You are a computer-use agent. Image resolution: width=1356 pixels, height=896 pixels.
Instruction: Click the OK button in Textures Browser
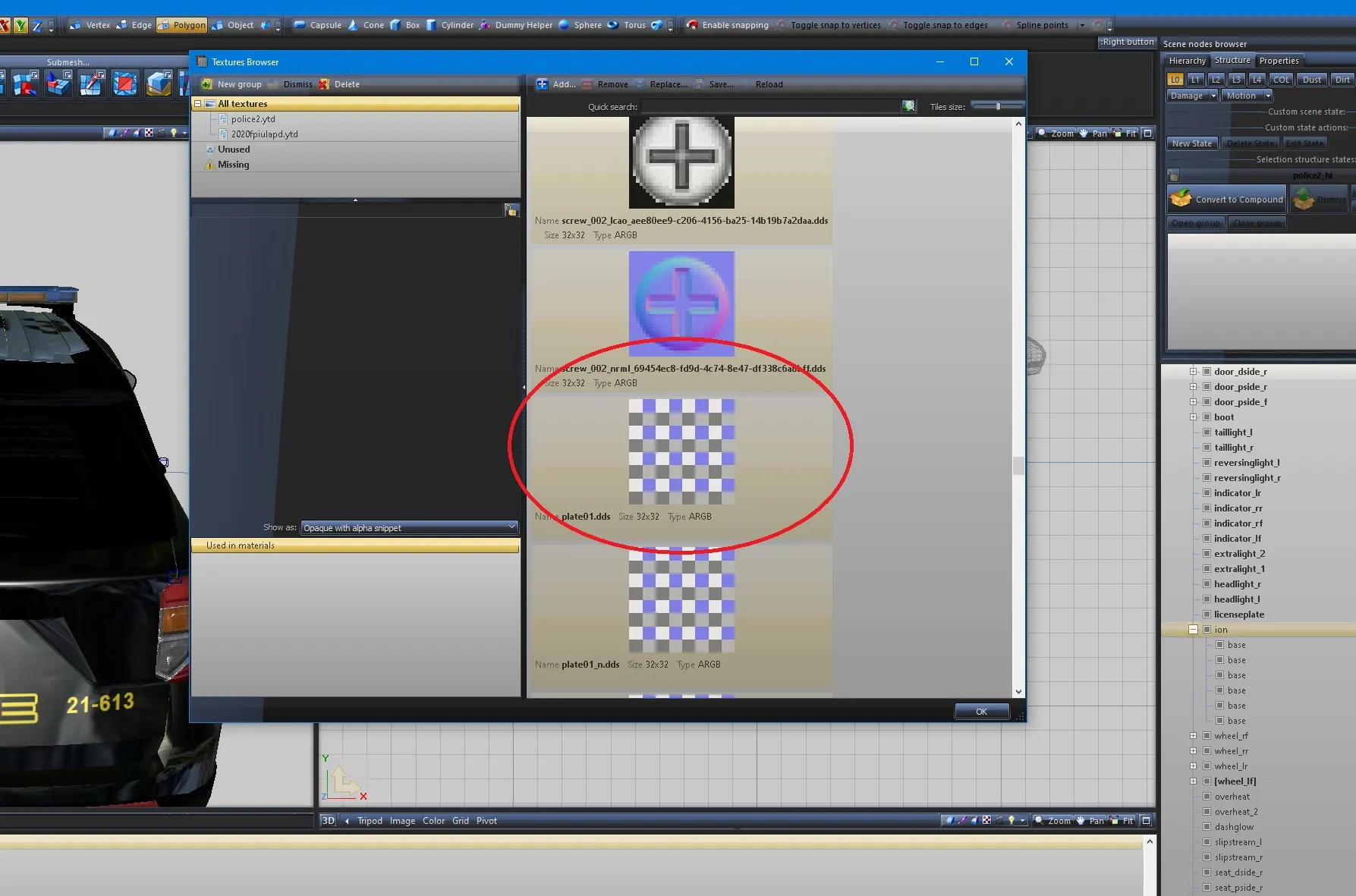click(981, 712)
